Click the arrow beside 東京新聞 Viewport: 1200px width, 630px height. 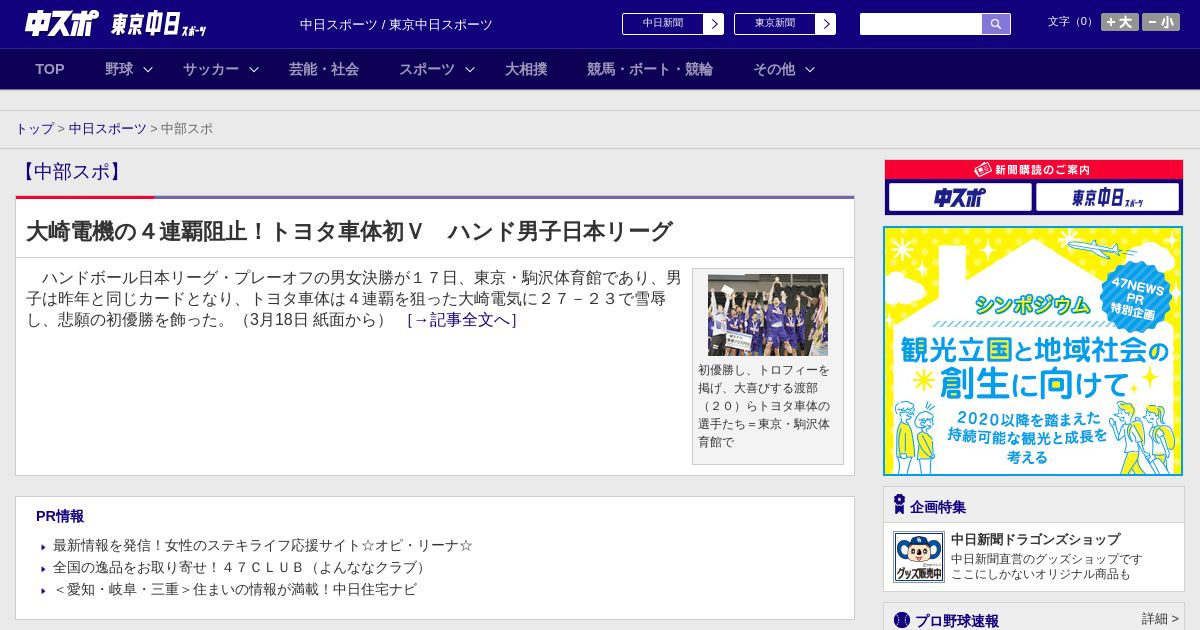(825, 24)
